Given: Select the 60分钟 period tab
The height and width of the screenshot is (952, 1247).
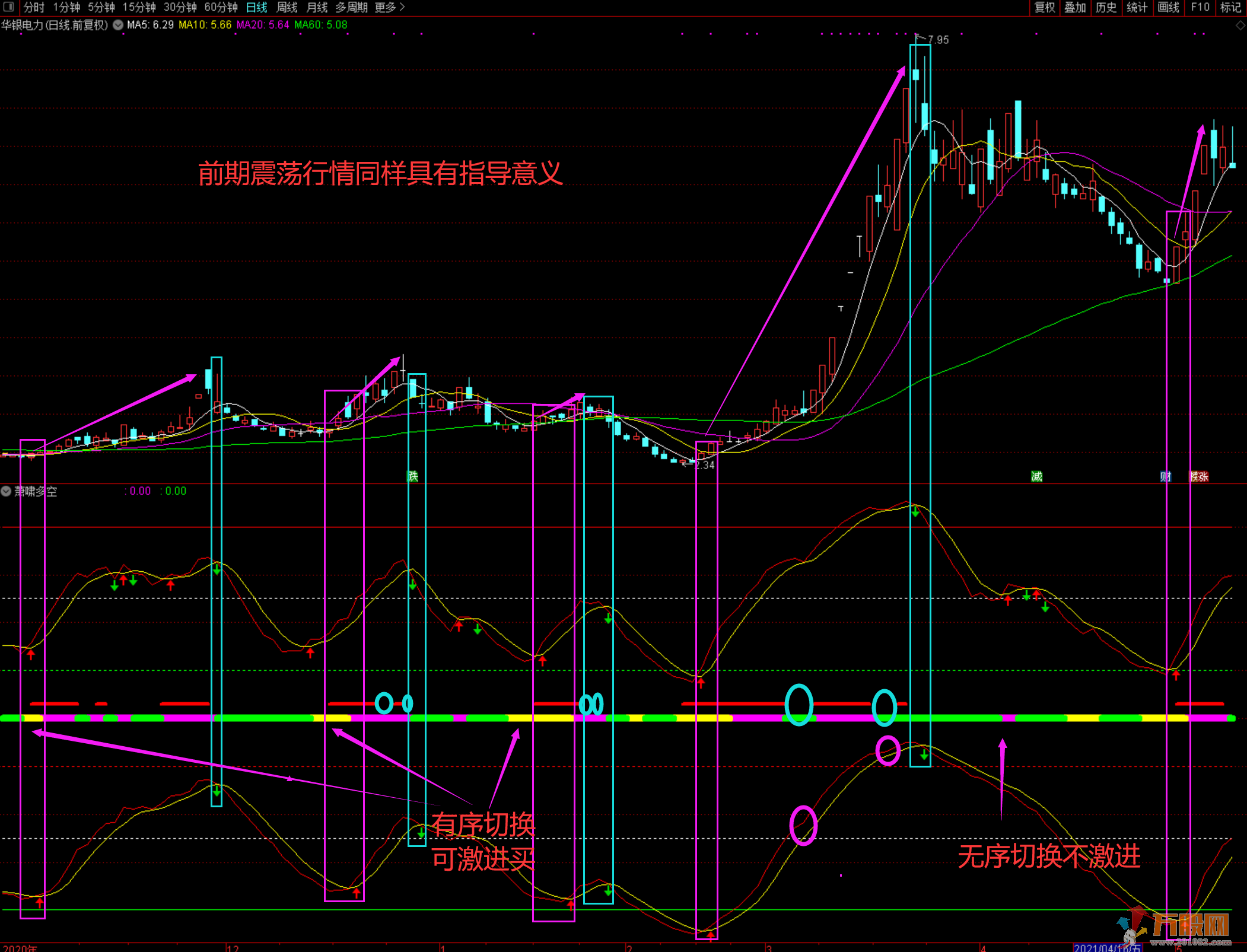Looking at the screenshot, I should 221,7.
